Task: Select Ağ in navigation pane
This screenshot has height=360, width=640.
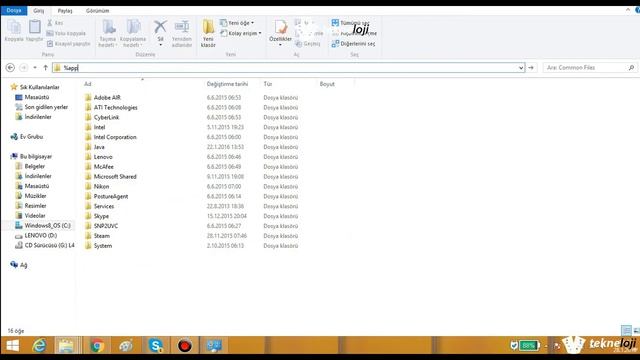Action: 19,265
